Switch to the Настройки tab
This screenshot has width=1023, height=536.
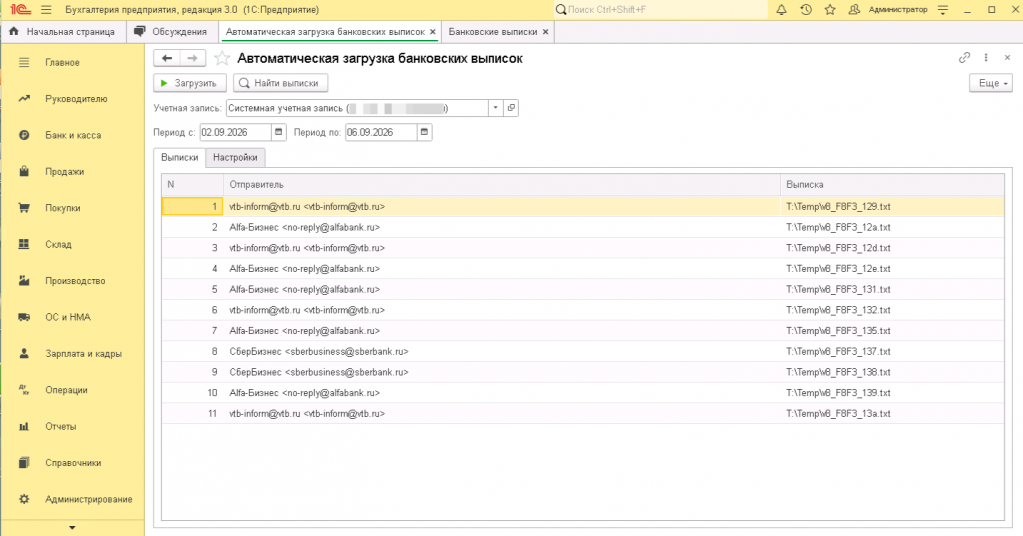[x=235, y=157]
